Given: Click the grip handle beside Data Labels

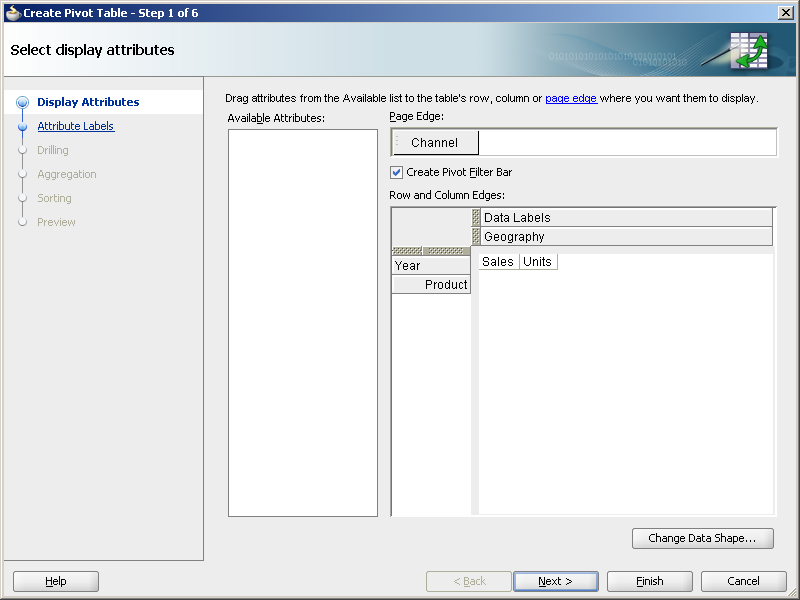Looking at the screenshot, I should 477,216.
